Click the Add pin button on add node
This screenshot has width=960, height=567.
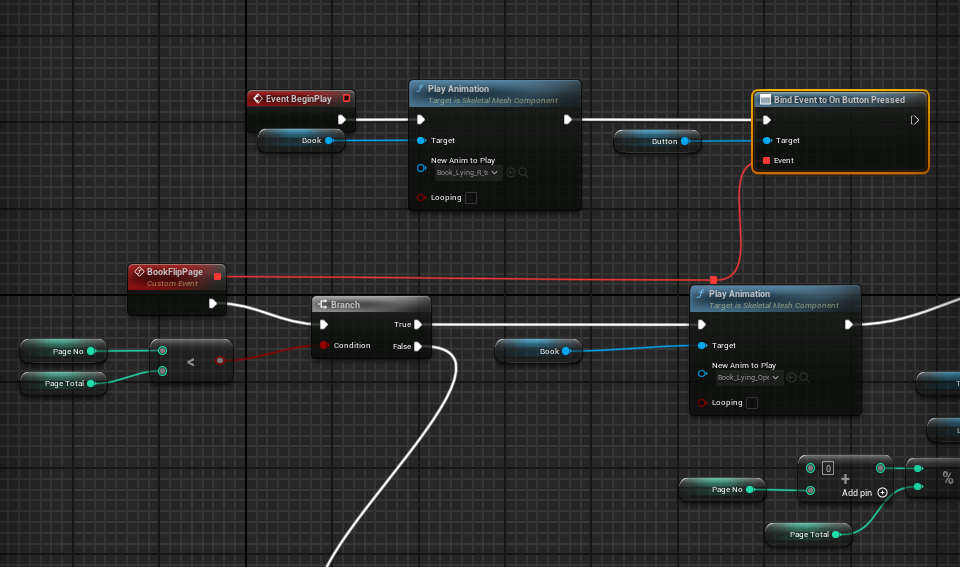click(x=864, y=493)
